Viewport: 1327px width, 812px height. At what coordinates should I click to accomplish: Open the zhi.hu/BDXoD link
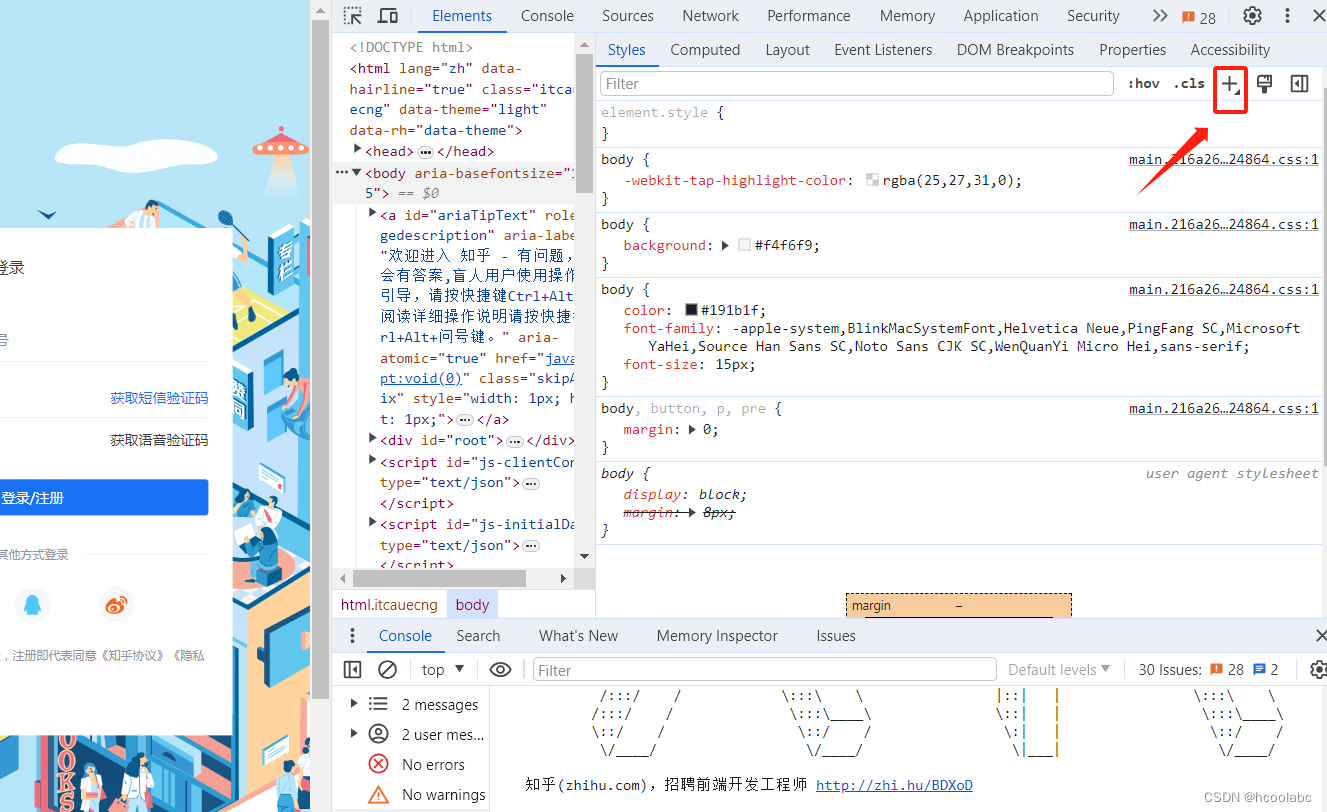894,785
